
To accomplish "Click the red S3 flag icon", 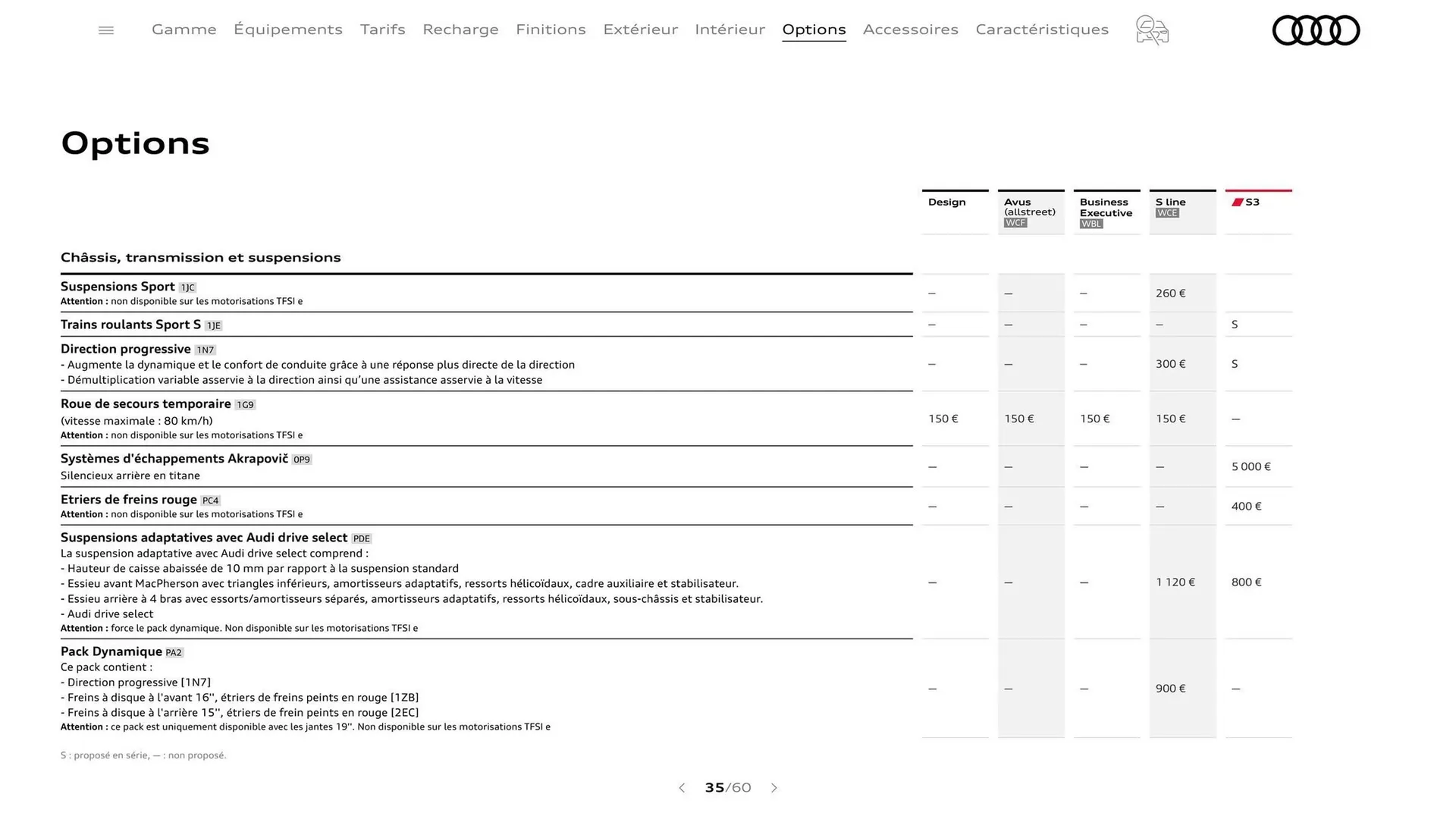I will click(1236, 202).
